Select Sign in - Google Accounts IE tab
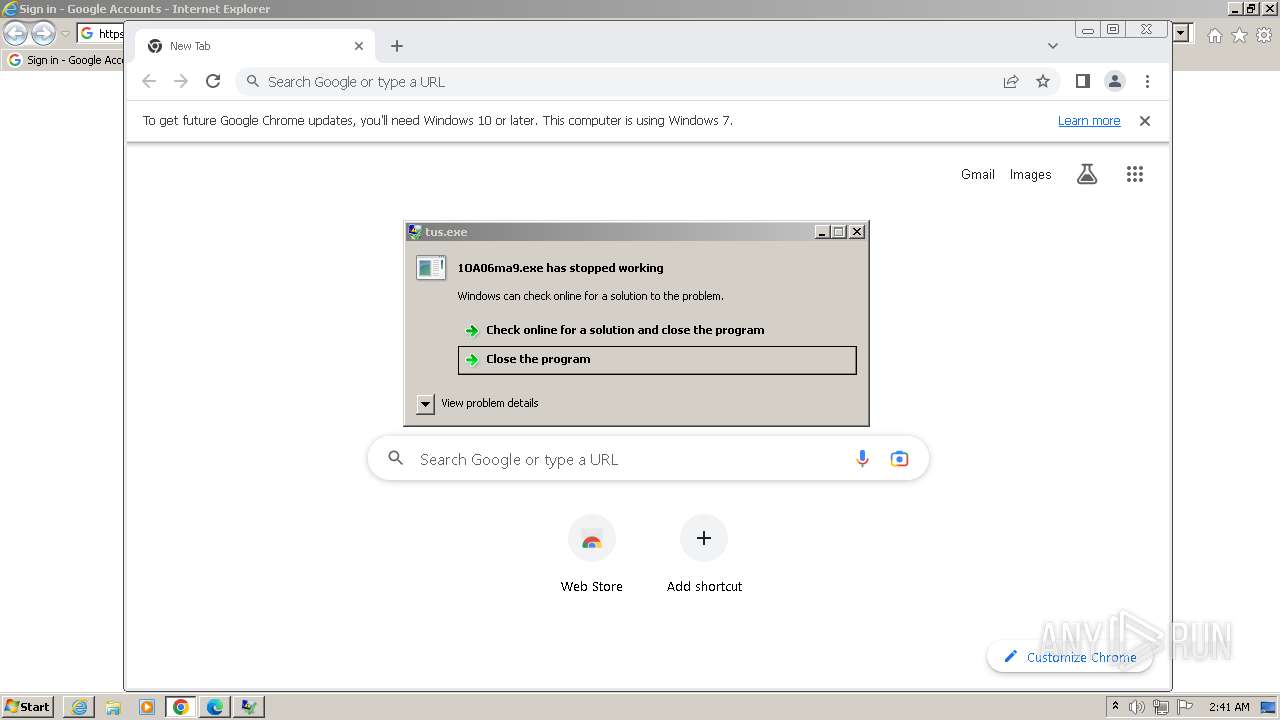This screenshot has height=720, width=1280. pyautogui.click(x=65, y=60)
